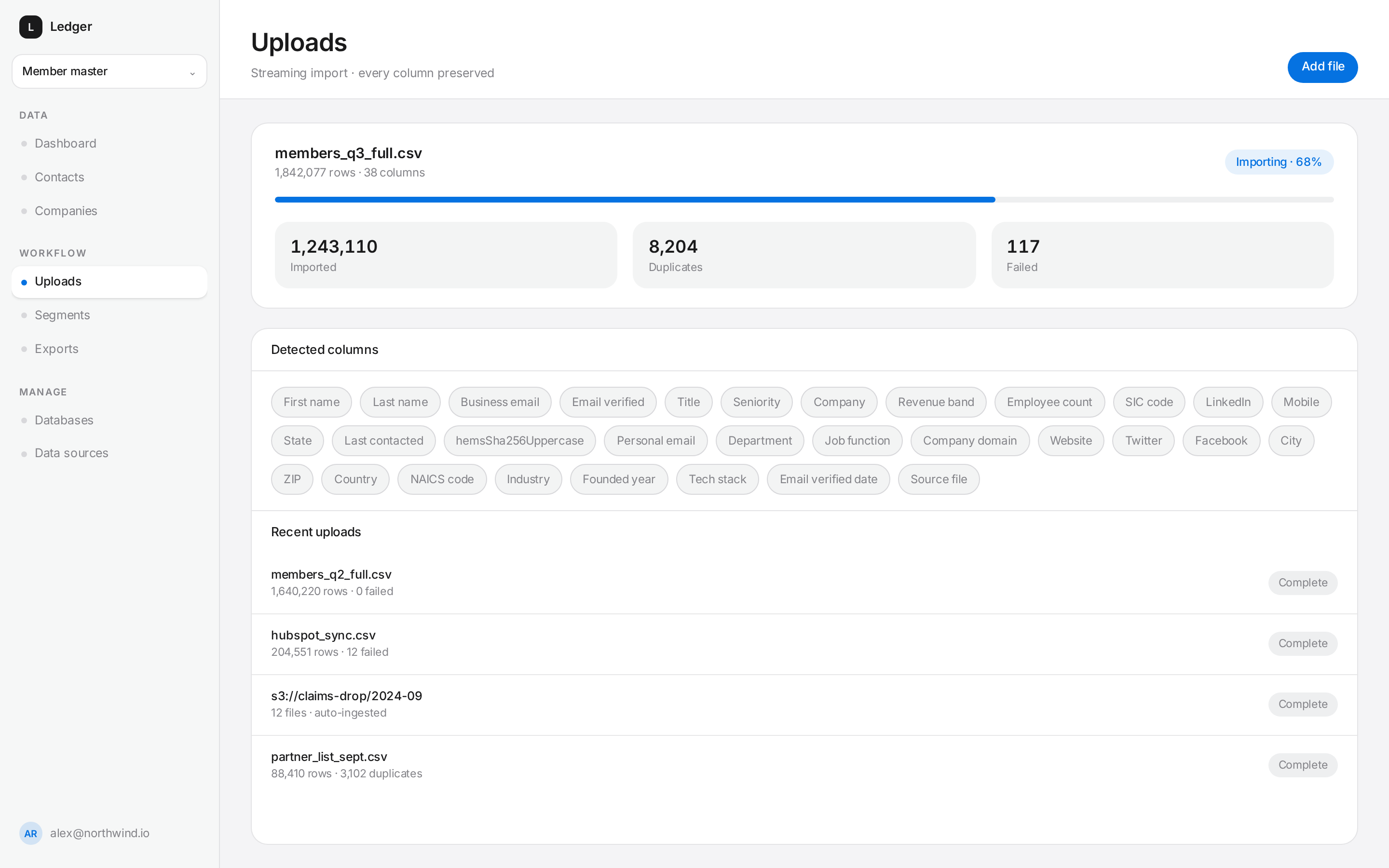The image size is (1389, 868).
Task: Select the SIC code column chip
Action: coord(1148,402)
